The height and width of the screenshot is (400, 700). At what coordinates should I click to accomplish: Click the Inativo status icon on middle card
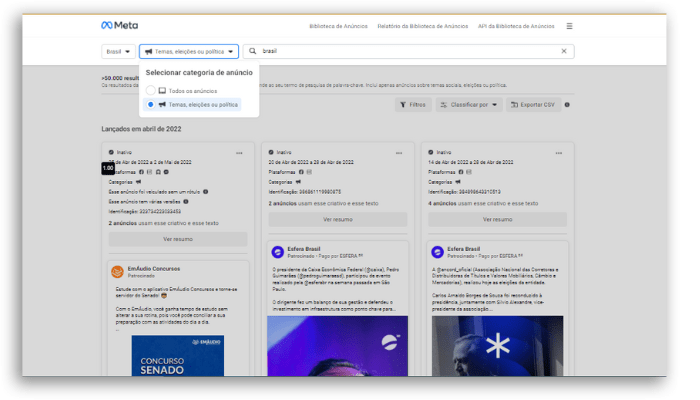271,153
